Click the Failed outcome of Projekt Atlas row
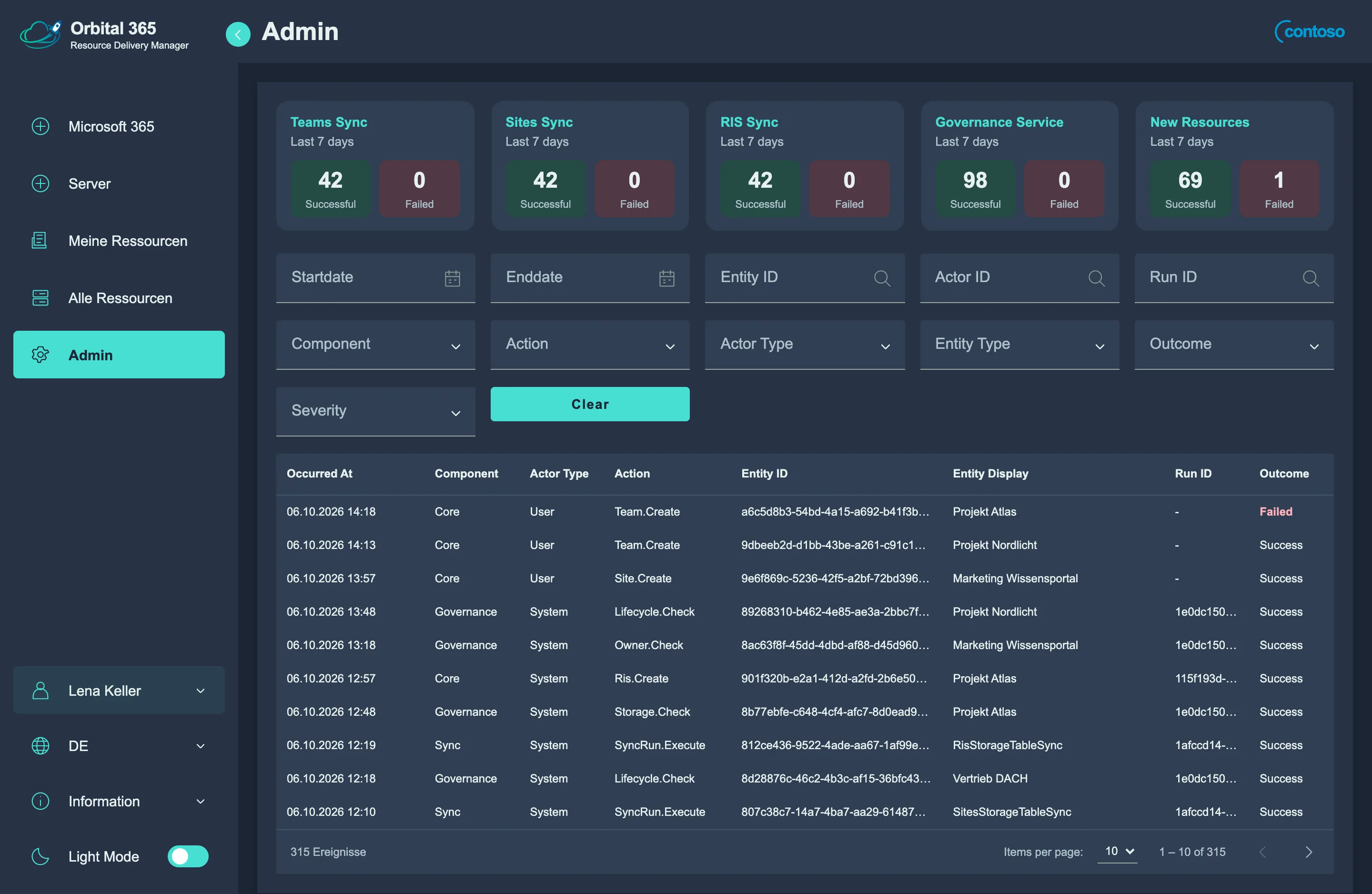The width and height of the screenshot is (1372, 894). pyautogui.click(x=1276, y=512)
